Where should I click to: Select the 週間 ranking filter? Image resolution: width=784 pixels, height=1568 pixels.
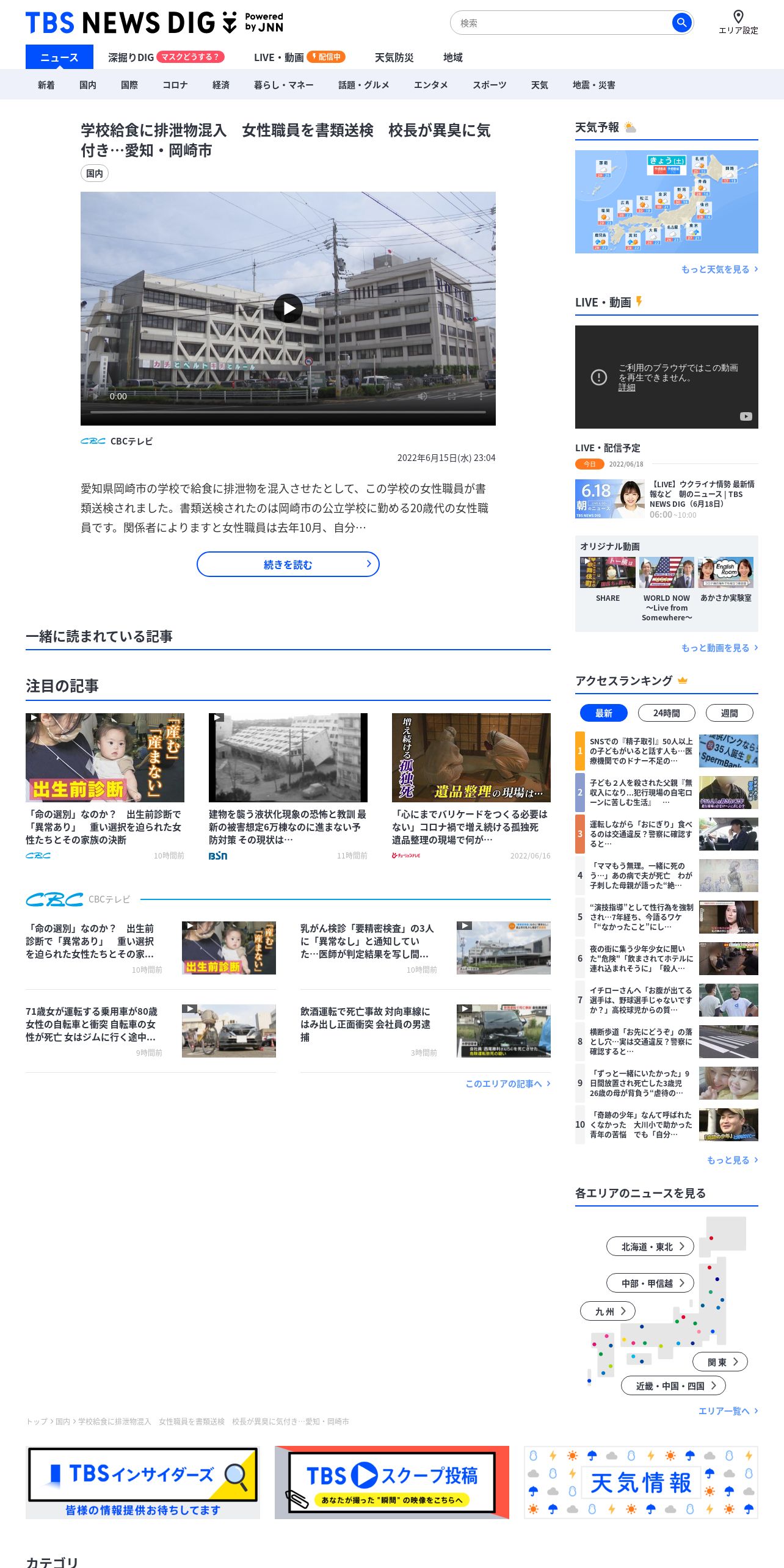729,713
